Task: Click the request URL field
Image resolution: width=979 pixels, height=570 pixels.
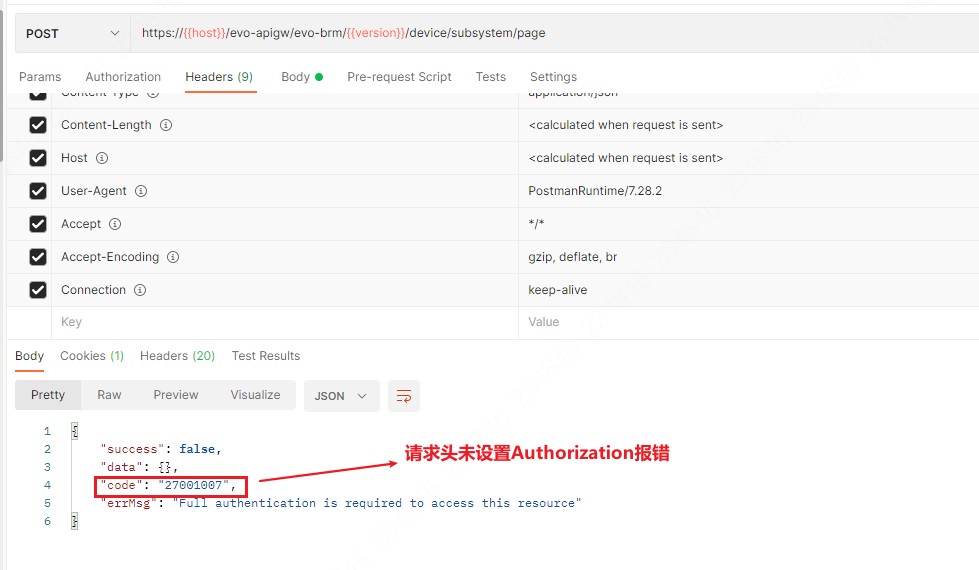Action: pos(550,33)
